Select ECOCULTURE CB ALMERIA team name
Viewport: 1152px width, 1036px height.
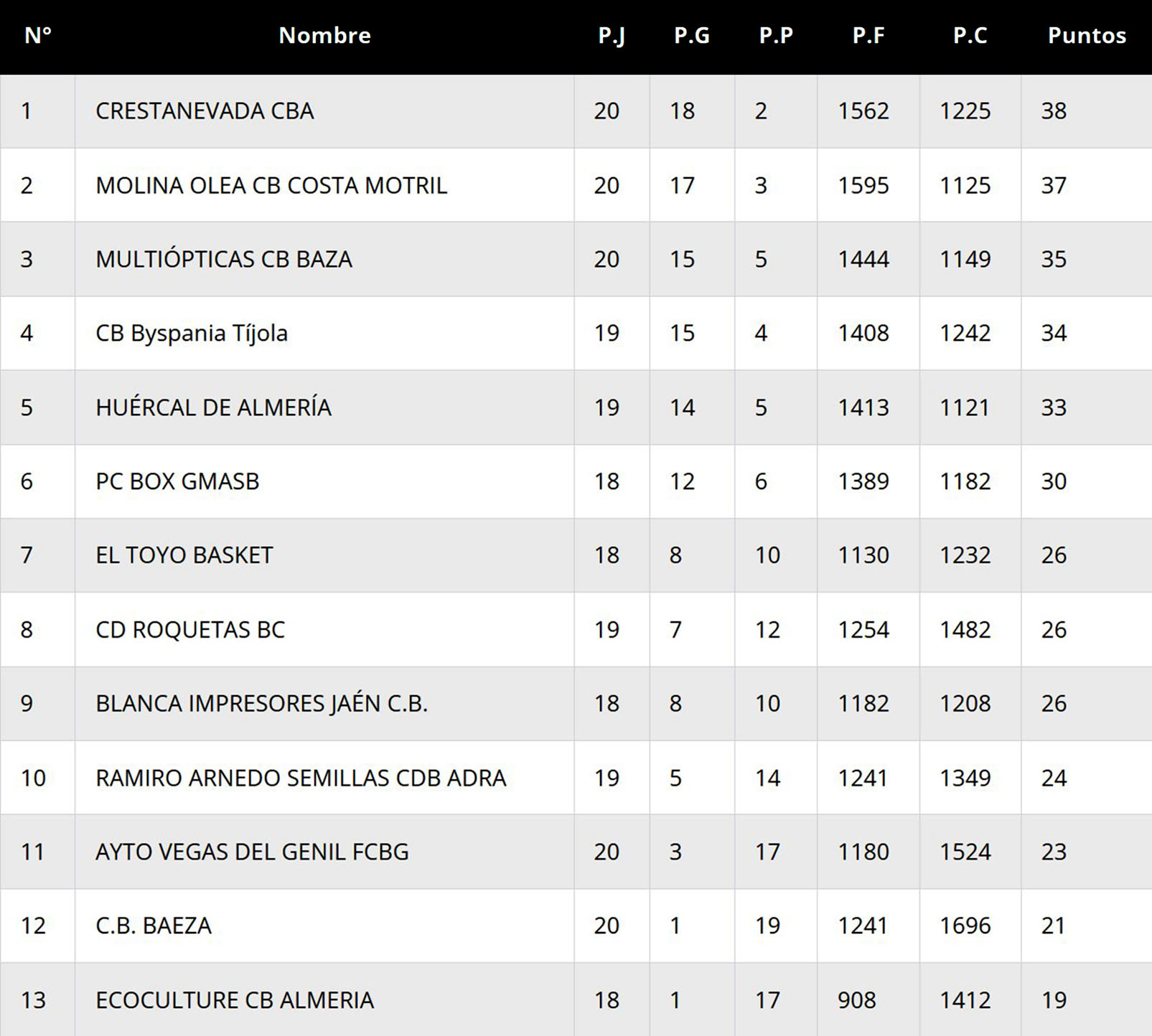point(235,1000)
